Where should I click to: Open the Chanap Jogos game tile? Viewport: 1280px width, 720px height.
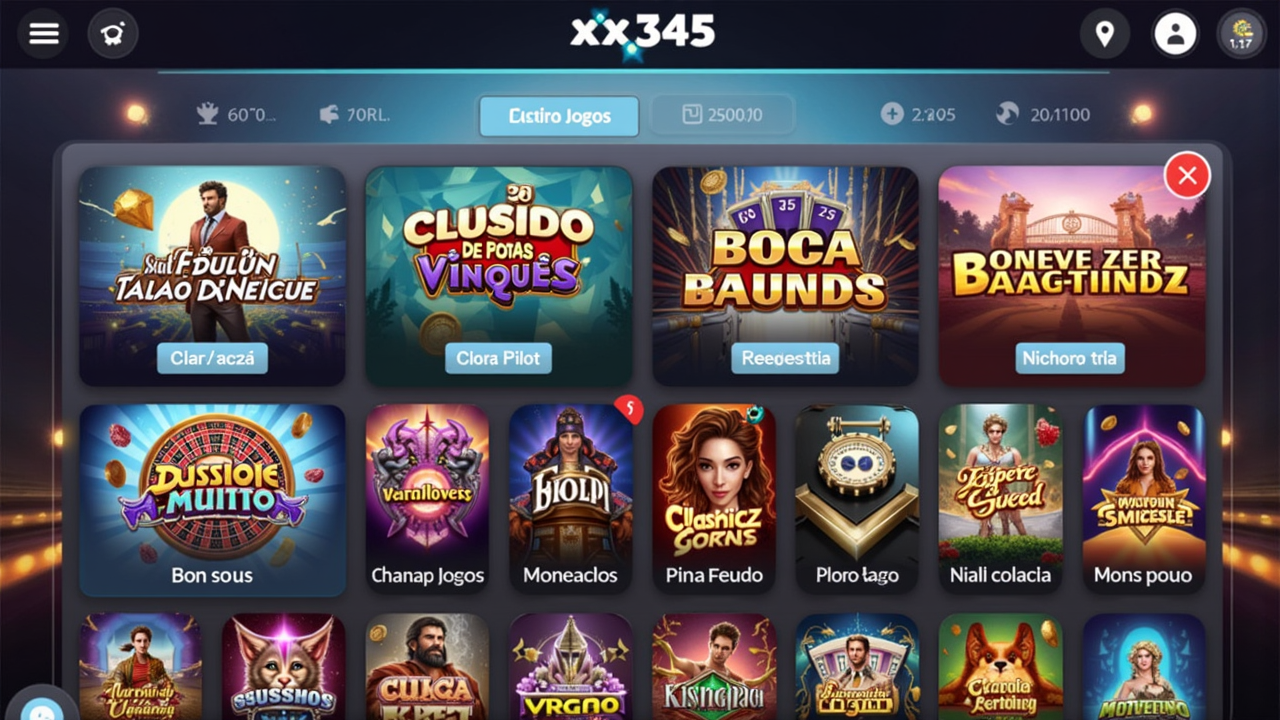427,499
